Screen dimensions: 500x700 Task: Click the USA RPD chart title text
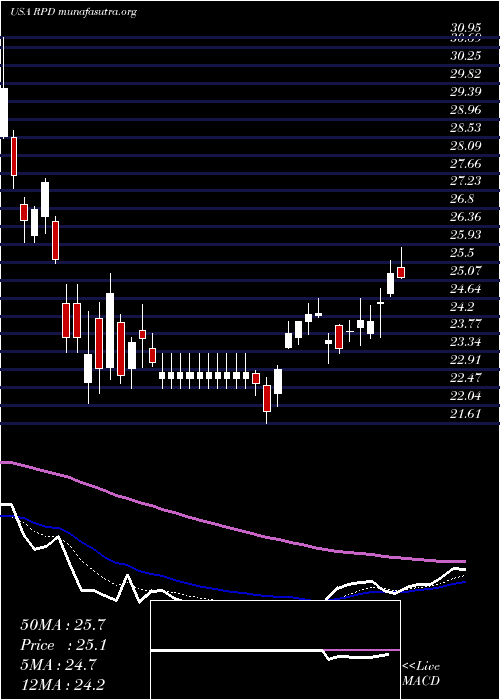click(72, 12)
